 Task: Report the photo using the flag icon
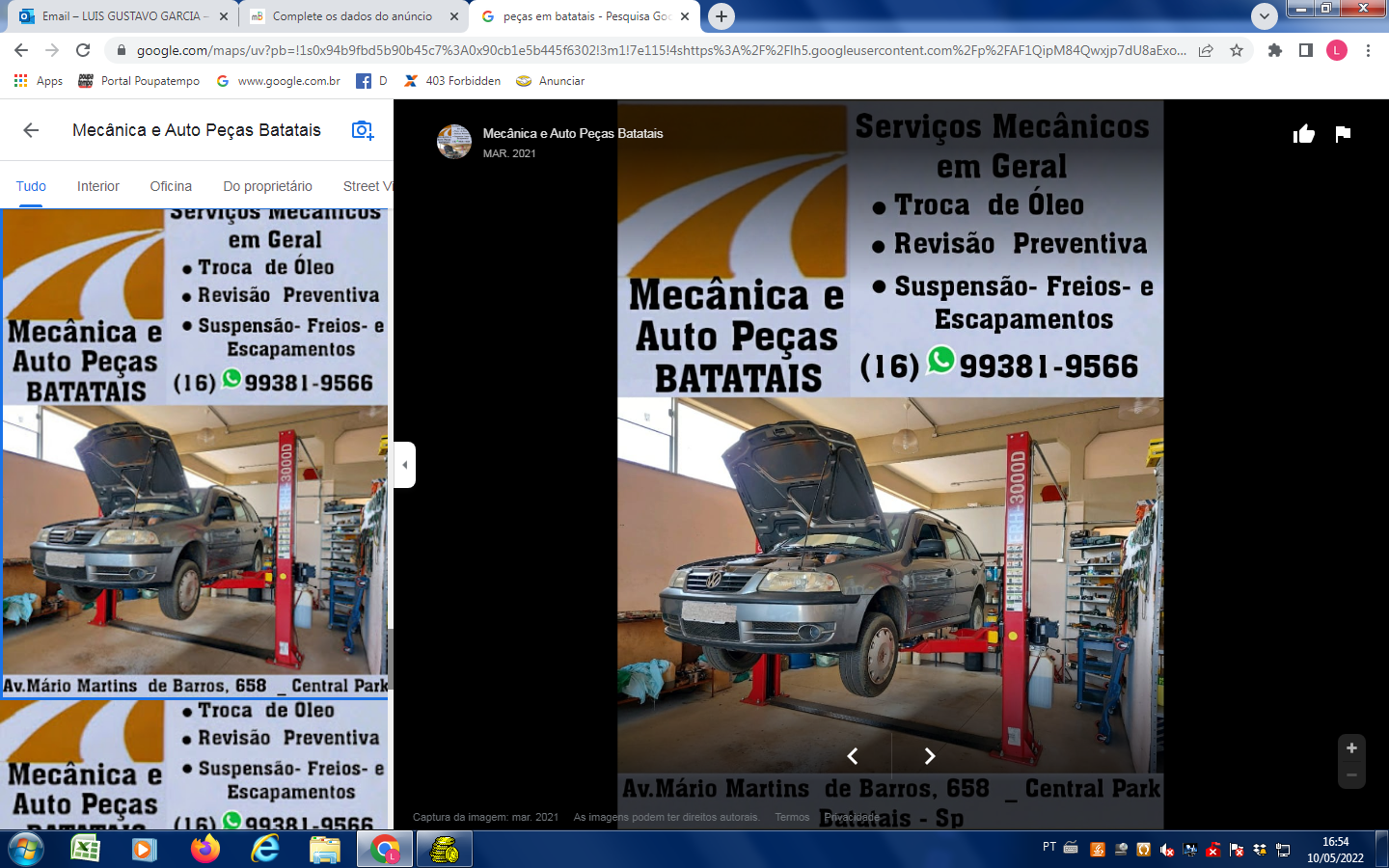[x=1343, y=134]
